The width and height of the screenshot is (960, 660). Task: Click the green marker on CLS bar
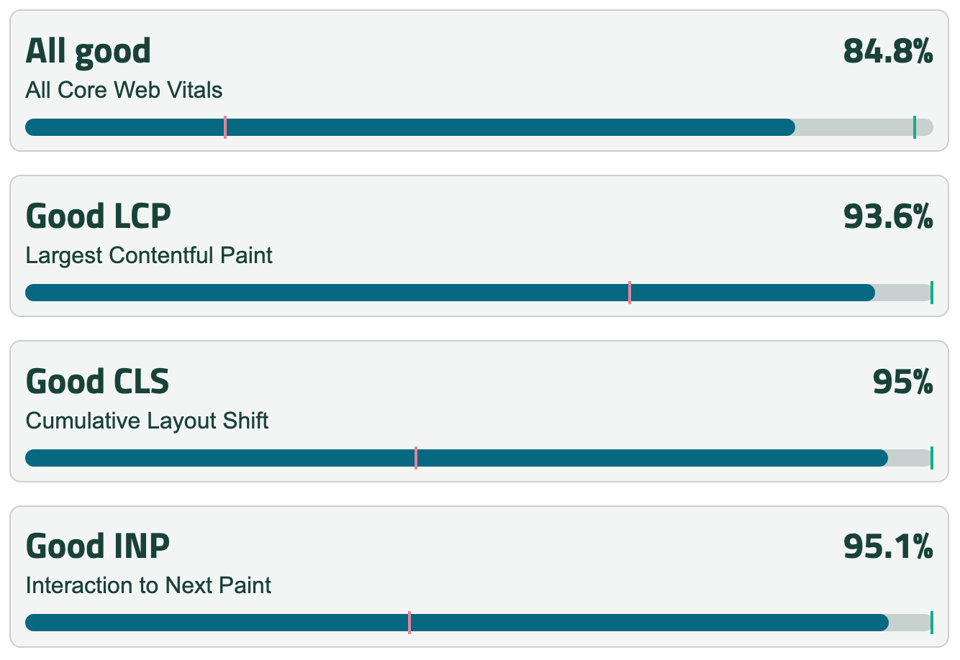pos(931,457)
